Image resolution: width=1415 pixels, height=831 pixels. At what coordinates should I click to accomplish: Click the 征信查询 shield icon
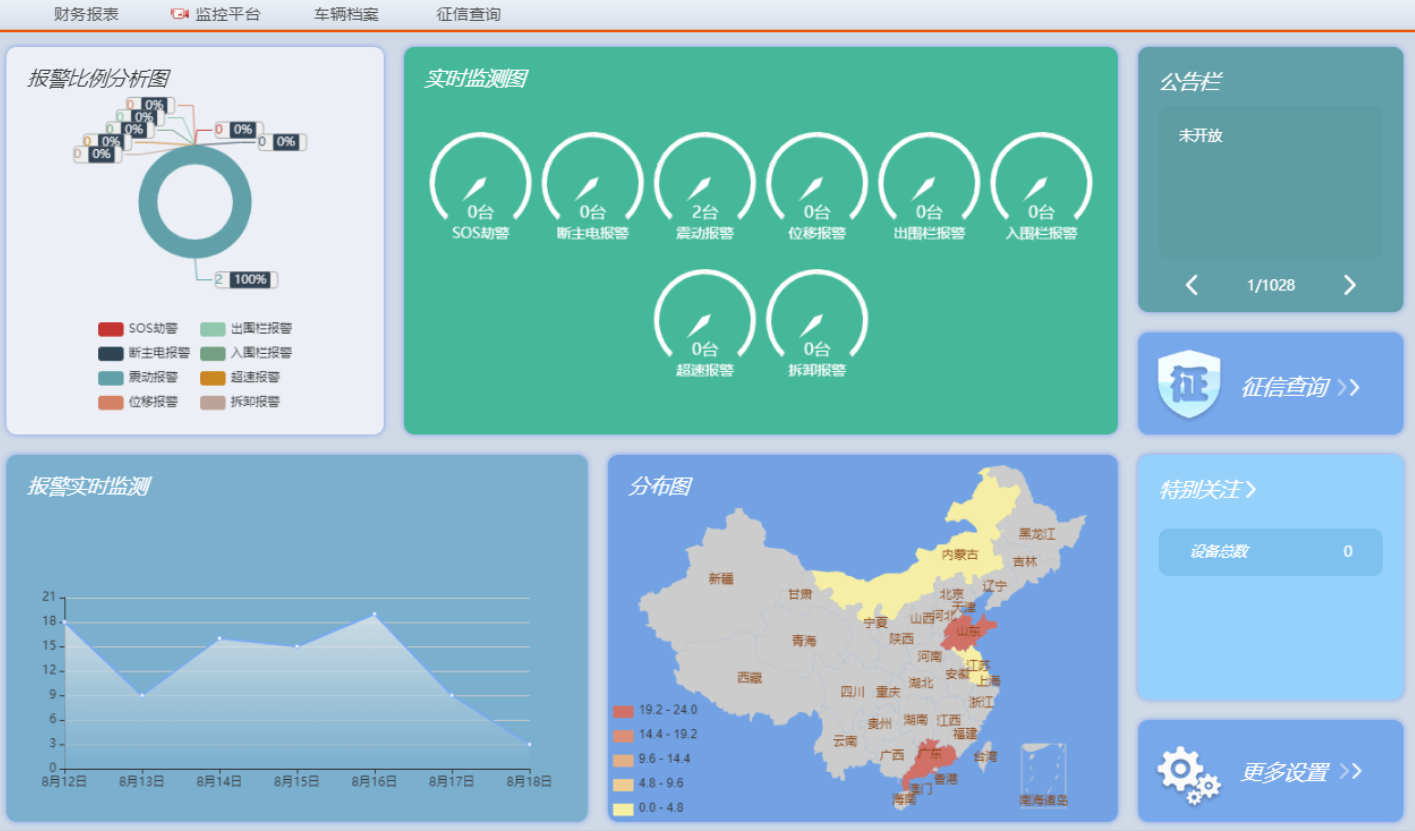[x=1189, y=384]
